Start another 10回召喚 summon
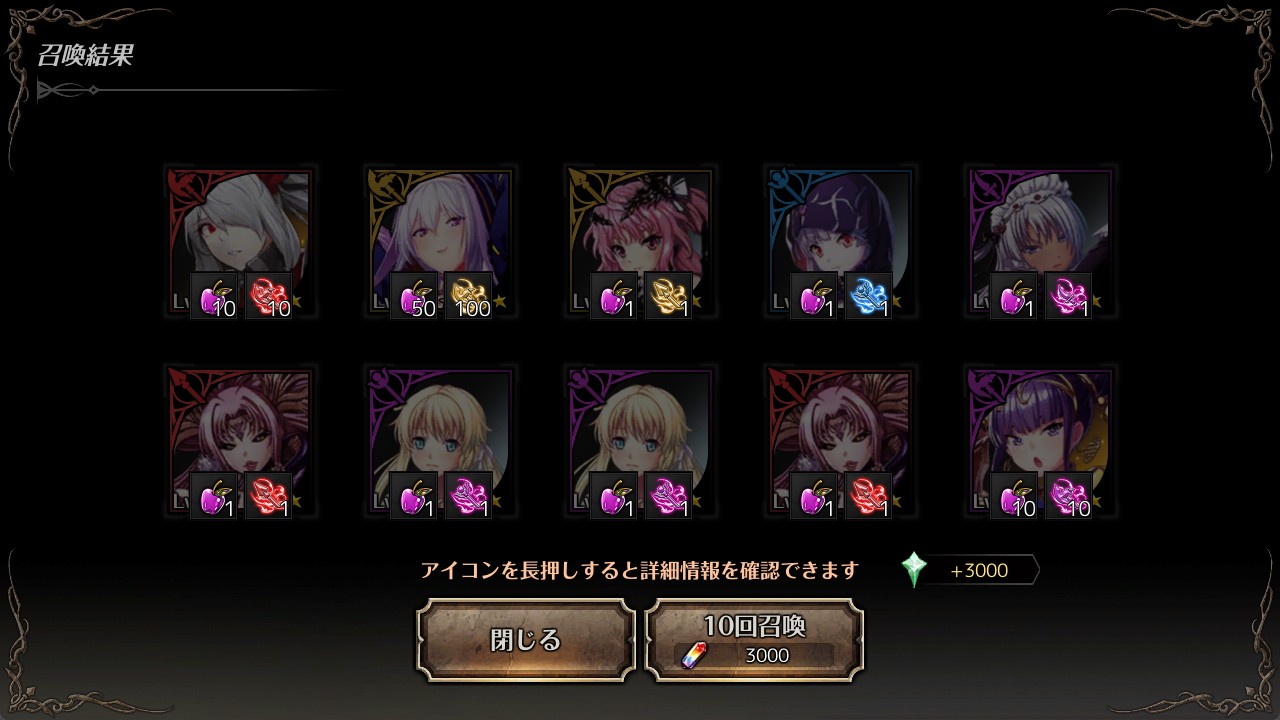The width and height of the screenshot is (1280, 720). click(x=755, y=640)
